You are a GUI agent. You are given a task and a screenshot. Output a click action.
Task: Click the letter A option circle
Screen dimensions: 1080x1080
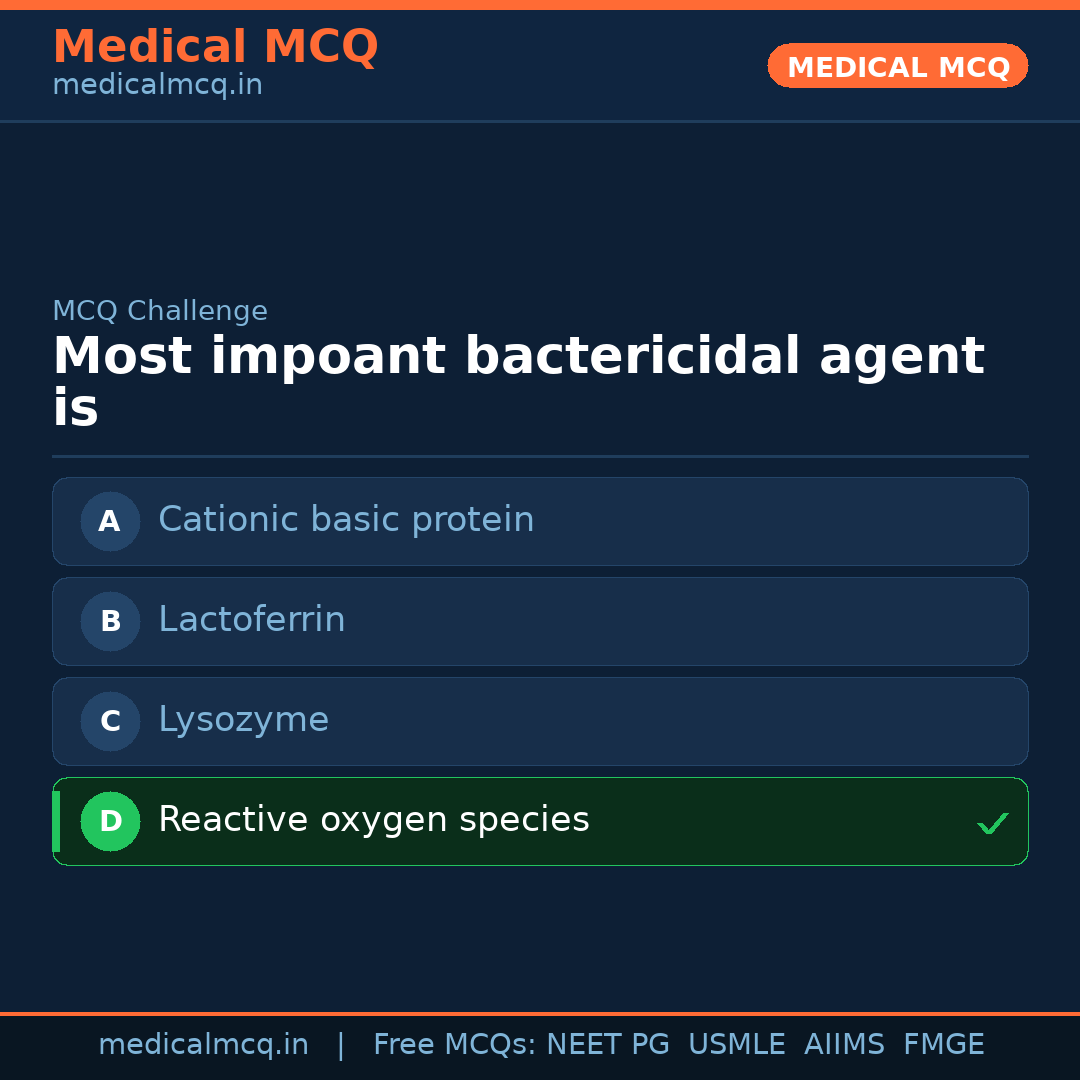pyautogui.click(x=110, y=521)
